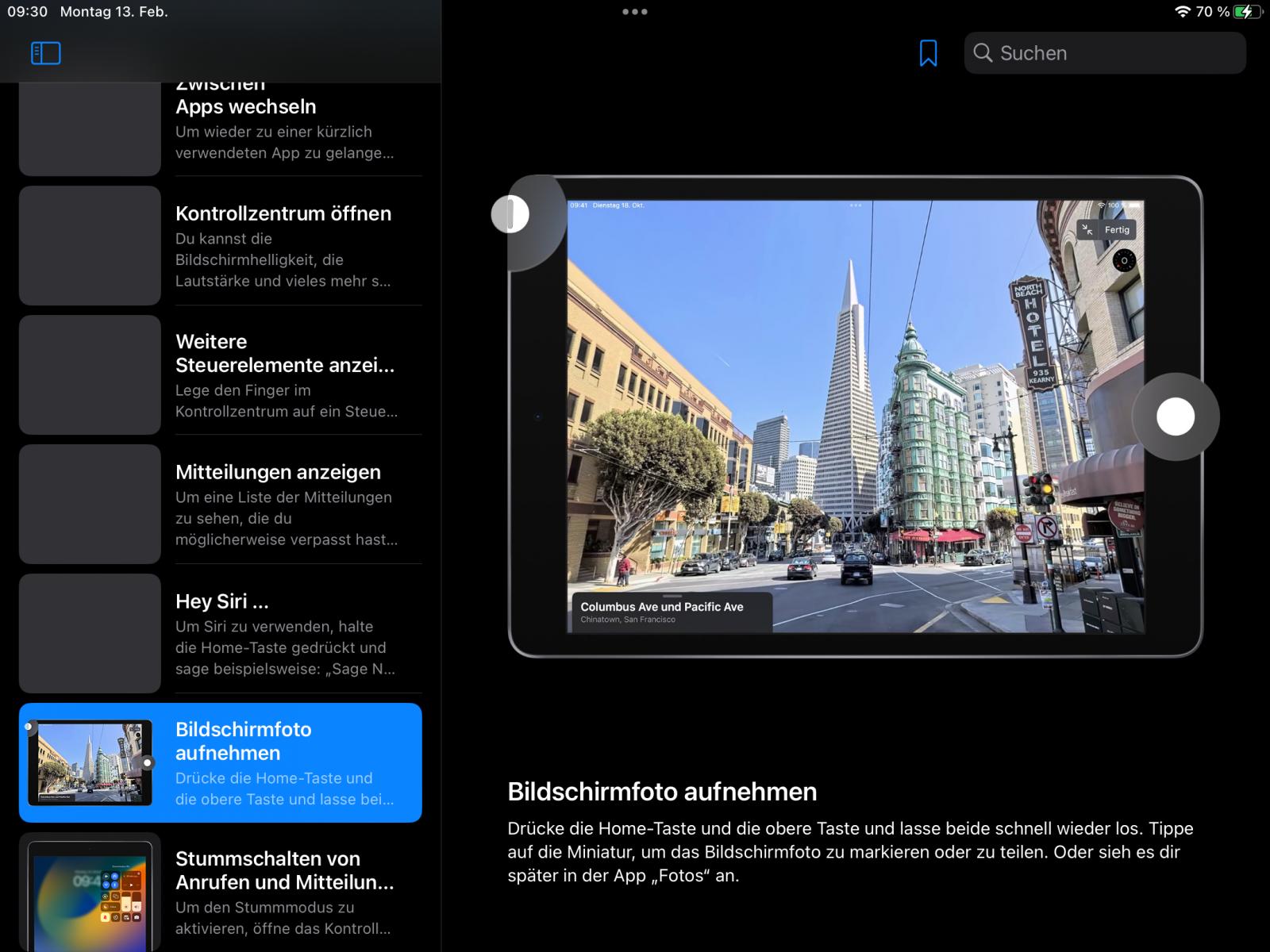This screenshot has height=952, width=1270.
Task: Open 'Stummschalten von Anrufen' tip
Action: tap(221, 892)
